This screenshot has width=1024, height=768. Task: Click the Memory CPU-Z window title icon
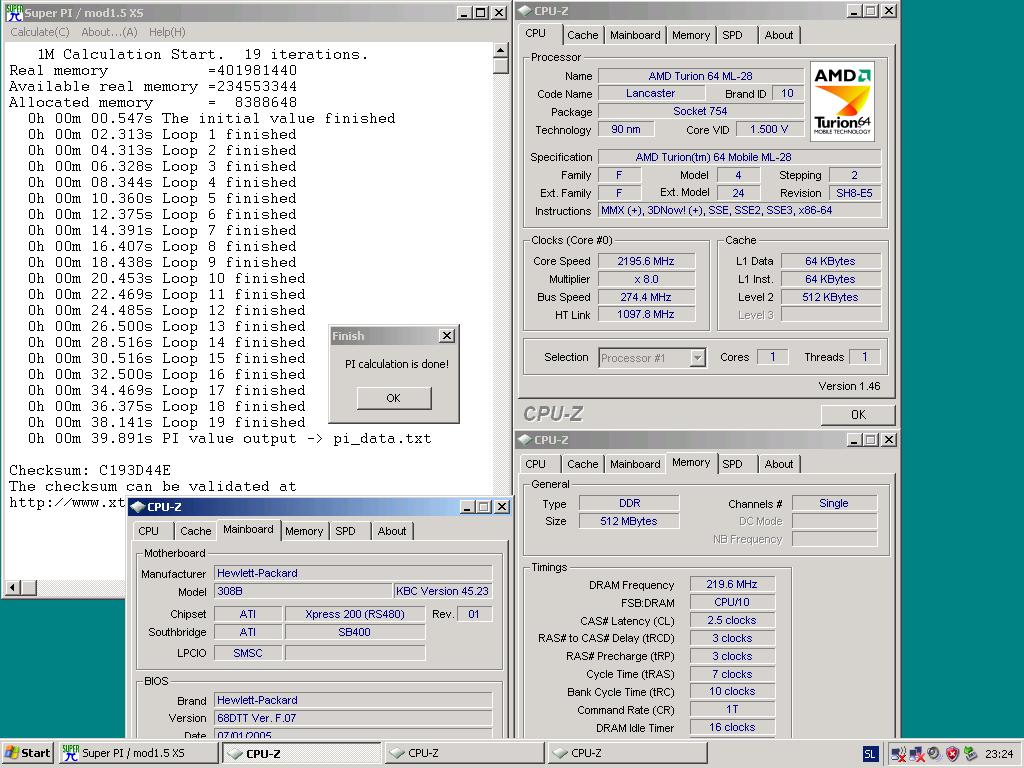[526, 440]
